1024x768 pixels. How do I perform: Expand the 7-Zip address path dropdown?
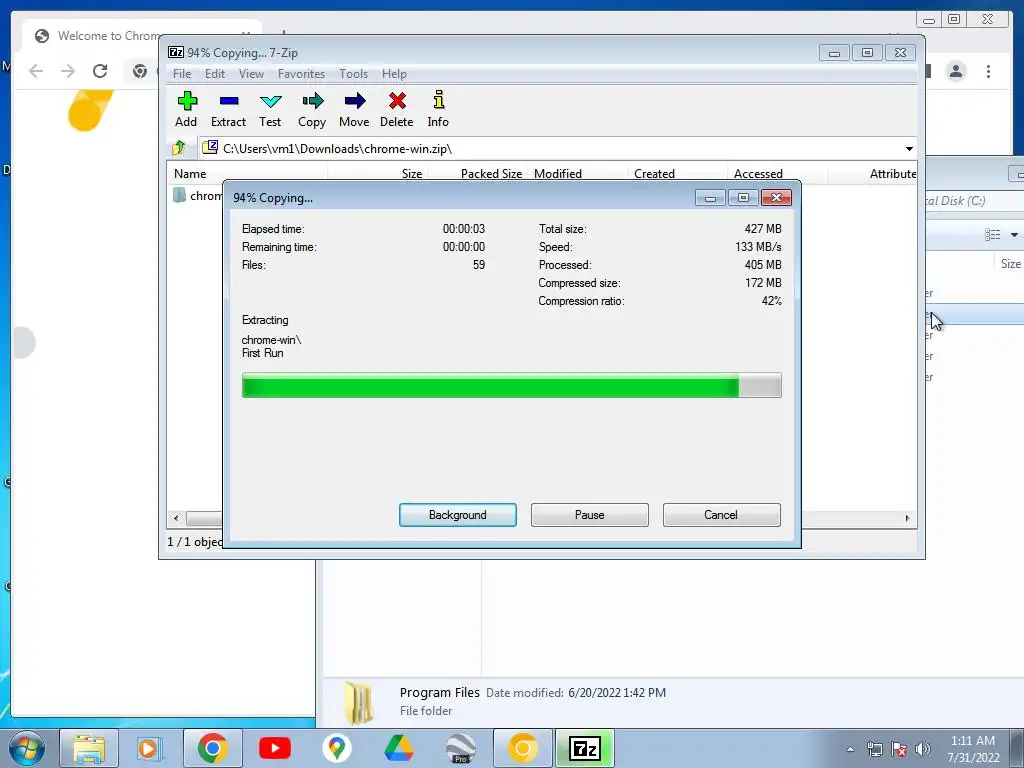908,149
